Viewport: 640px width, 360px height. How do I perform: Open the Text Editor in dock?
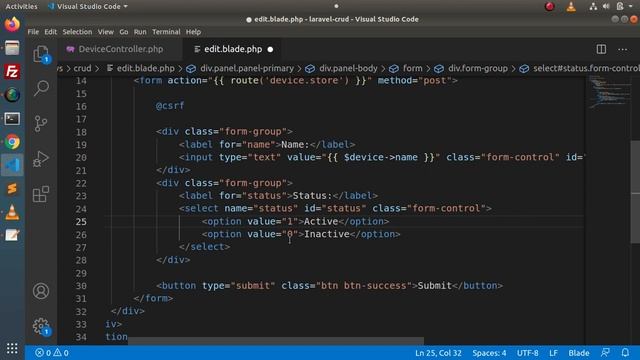(x=12, y=236)
